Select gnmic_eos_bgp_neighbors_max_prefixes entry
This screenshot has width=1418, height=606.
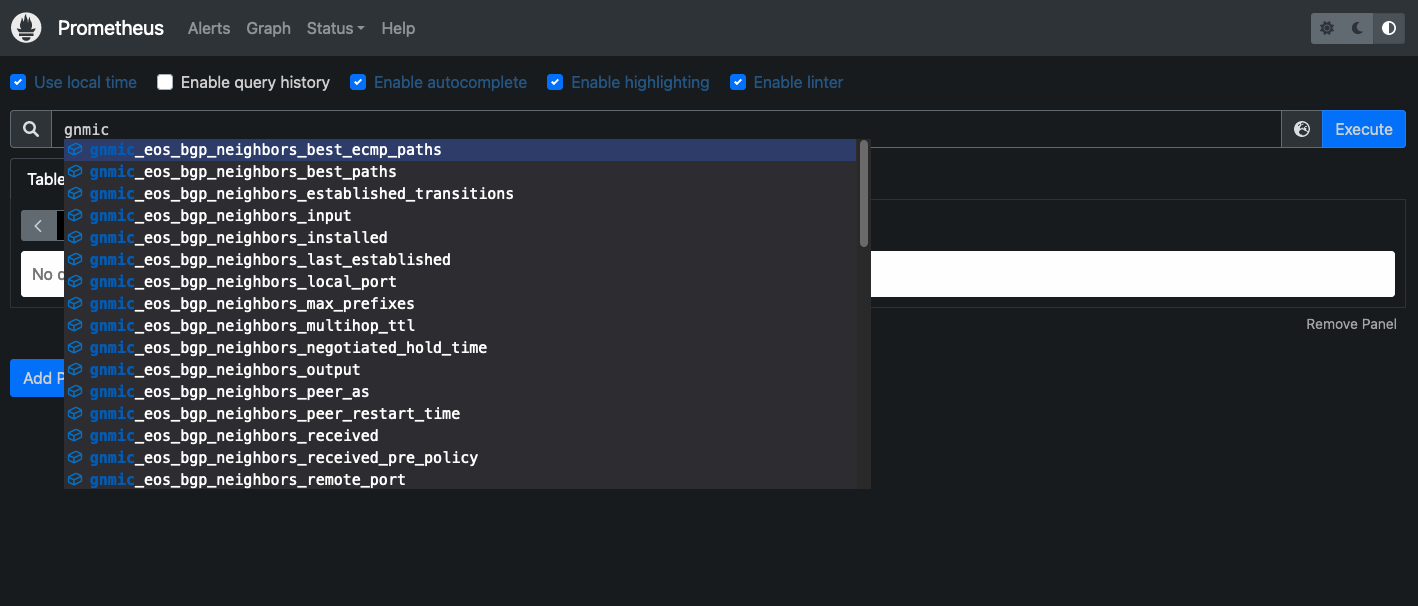pyautogui.click(x=461, y=304)
